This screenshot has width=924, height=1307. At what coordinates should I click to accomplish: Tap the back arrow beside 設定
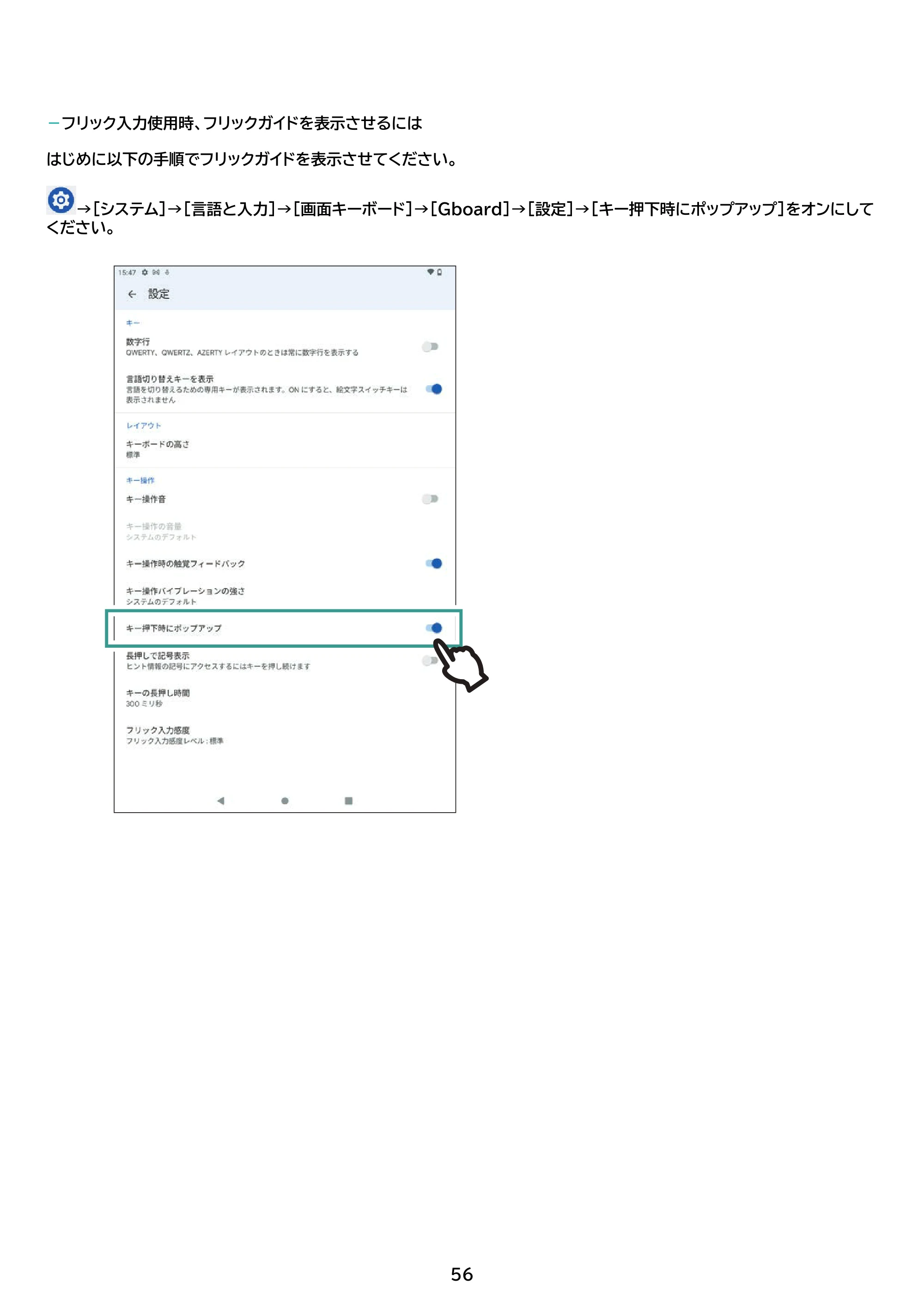[x=132, y=294]
